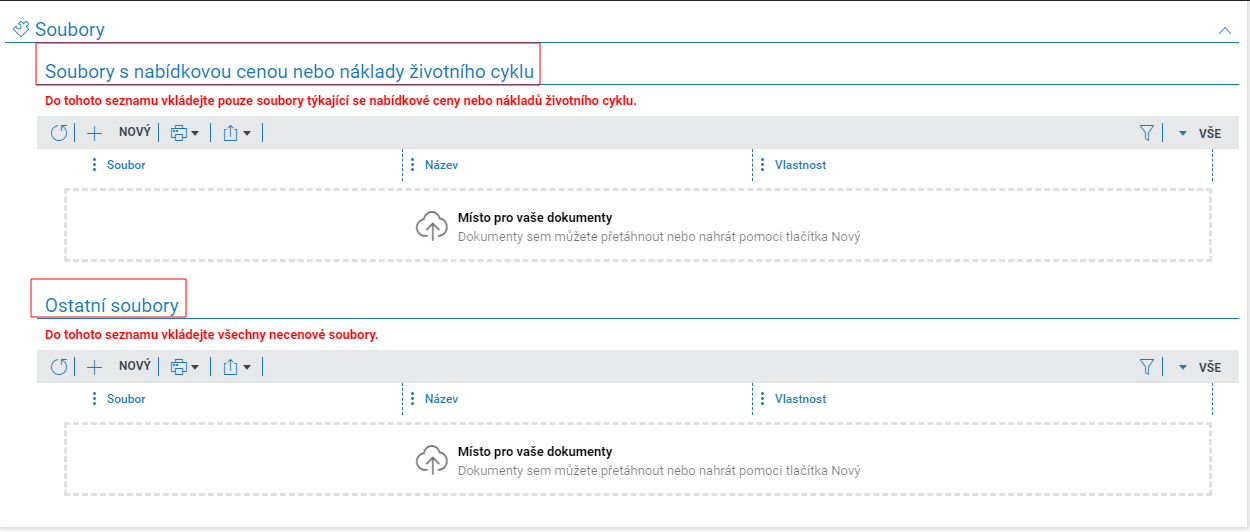The width and height of the screenshot is (1250, 532).
Task: Click upload cloud in Ostatní soubory drop zone
Action: [x=432, y=460]
